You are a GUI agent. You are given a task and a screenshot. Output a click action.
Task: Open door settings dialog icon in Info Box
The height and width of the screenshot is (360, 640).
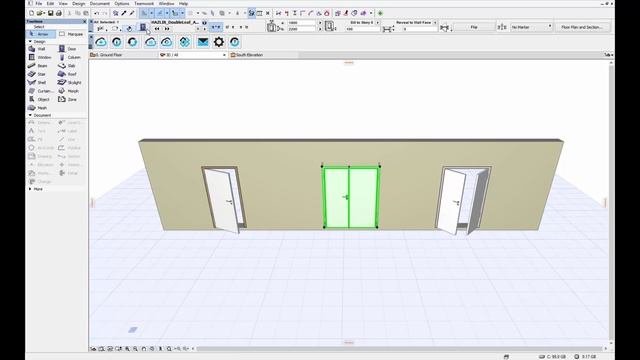(x=143, y=27)
